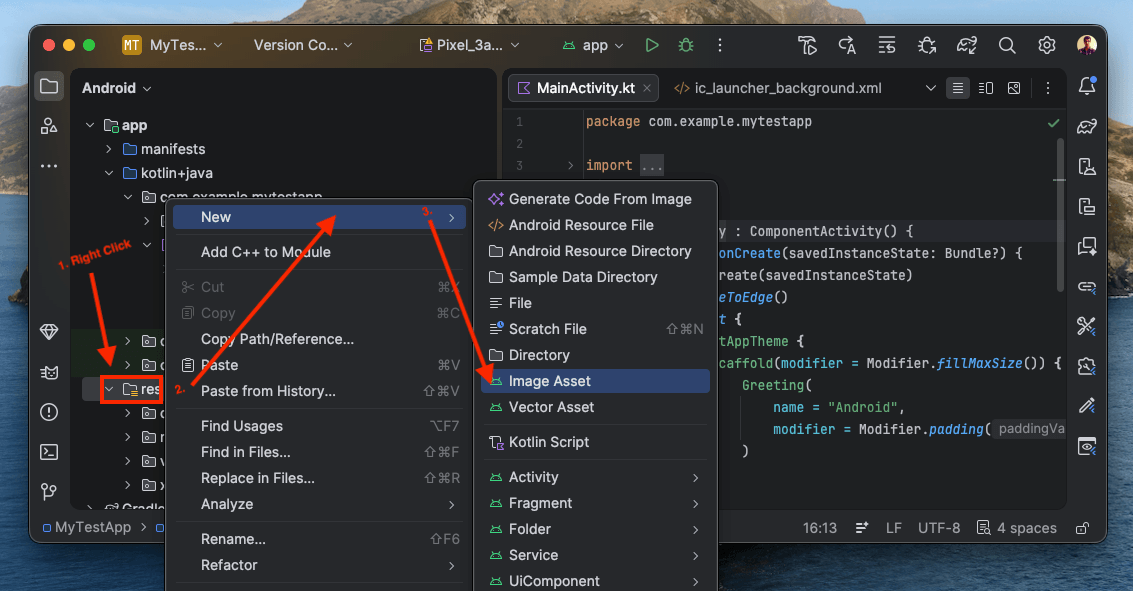The height and width of the screenshot is (591, 1133).
Task: Open the Gradle panel via the elephant icon
Action: [x=1087, y=127]
